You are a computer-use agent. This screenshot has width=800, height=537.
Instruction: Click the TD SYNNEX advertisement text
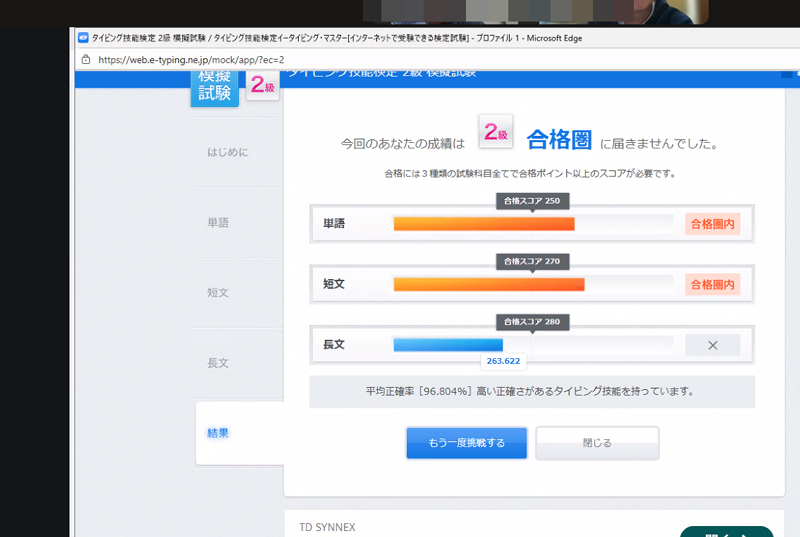click(327, 527)
